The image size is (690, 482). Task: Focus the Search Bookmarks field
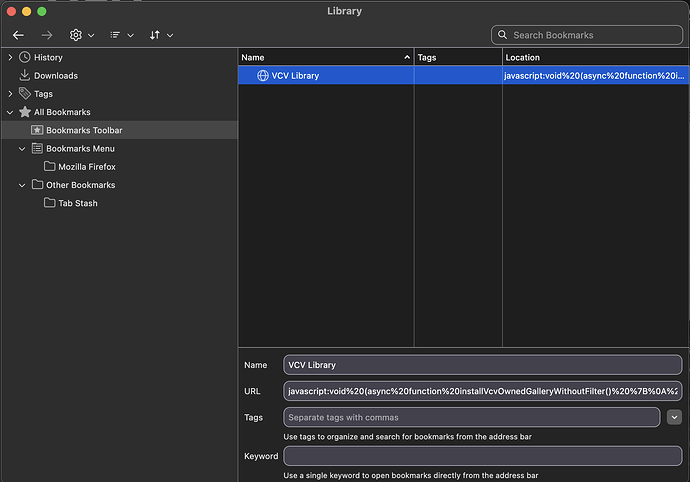point(587,35)
